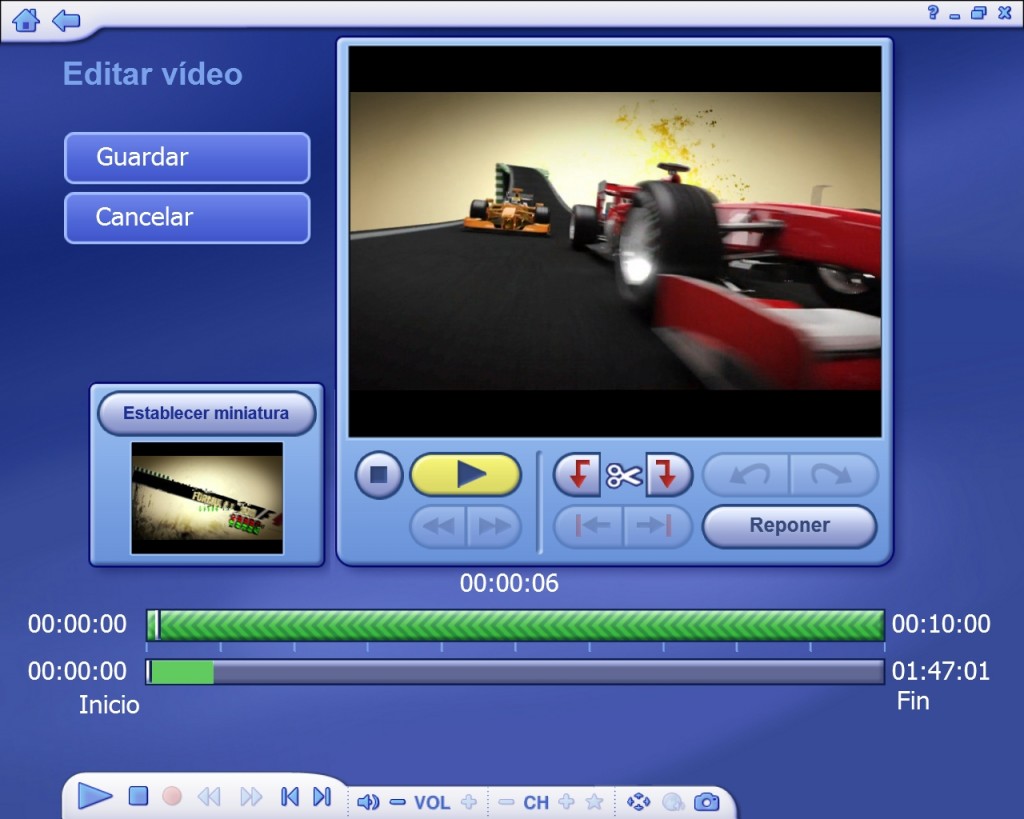The height and width of the screenshot is (819, 1024).
Task: Select the video thumbnail preview image
Action: coord(207,497)
